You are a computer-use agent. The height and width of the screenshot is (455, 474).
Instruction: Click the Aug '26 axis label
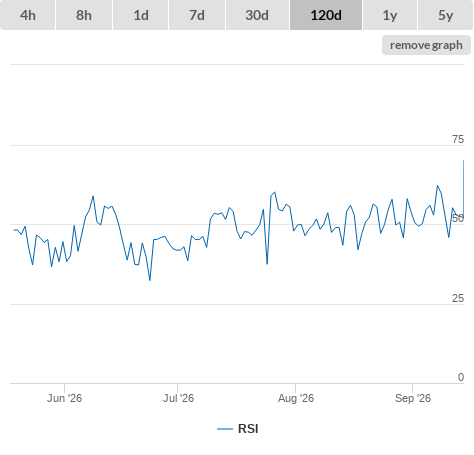click(296, 398)
